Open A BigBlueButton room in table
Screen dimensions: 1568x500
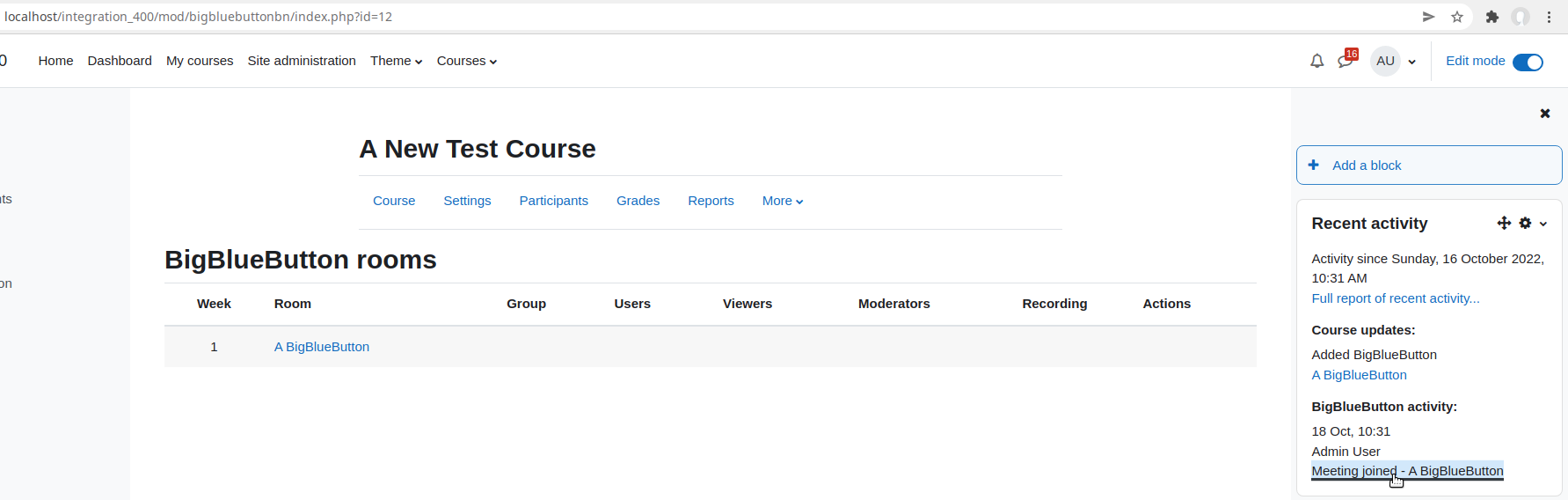point(322,347)
